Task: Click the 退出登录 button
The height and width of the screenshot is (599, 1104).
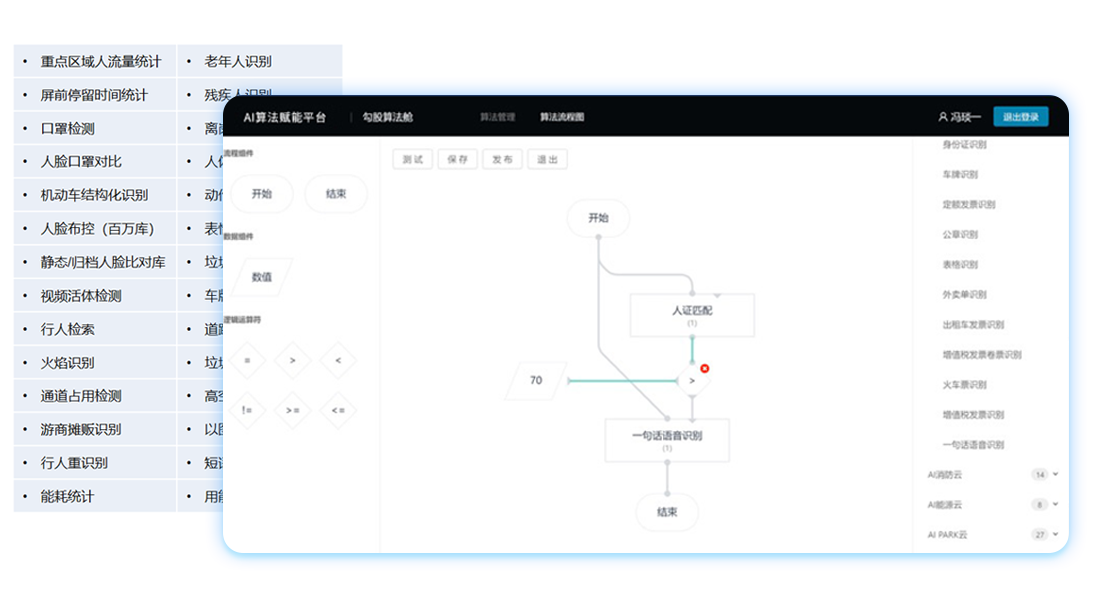Action: pos(1021,117)
